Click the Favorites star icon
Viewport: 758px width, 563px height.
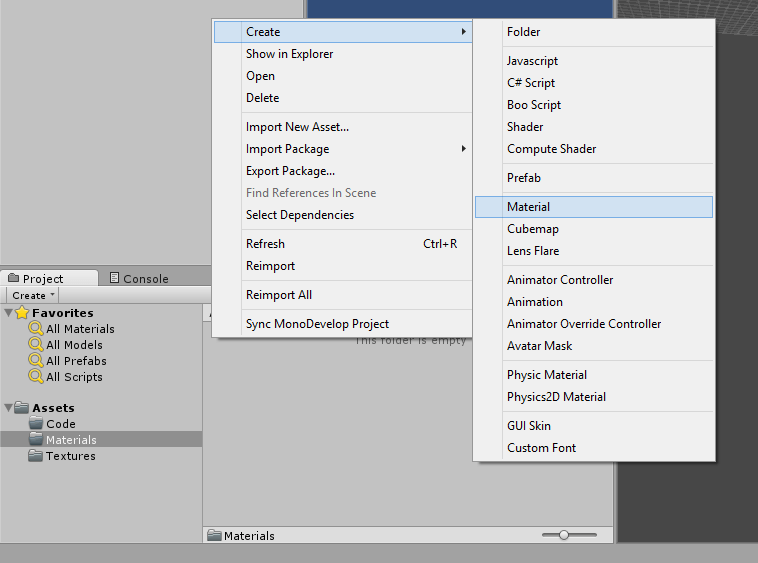point(23,313)
